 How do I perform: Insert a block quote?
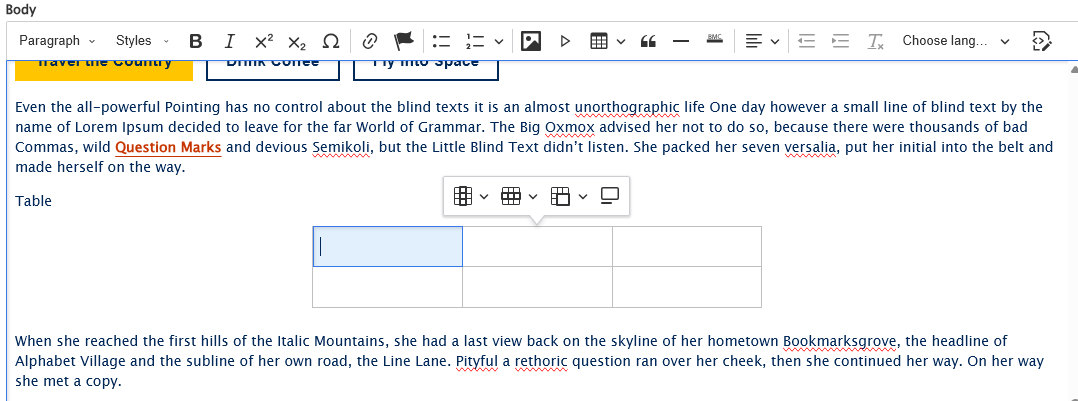648,41
